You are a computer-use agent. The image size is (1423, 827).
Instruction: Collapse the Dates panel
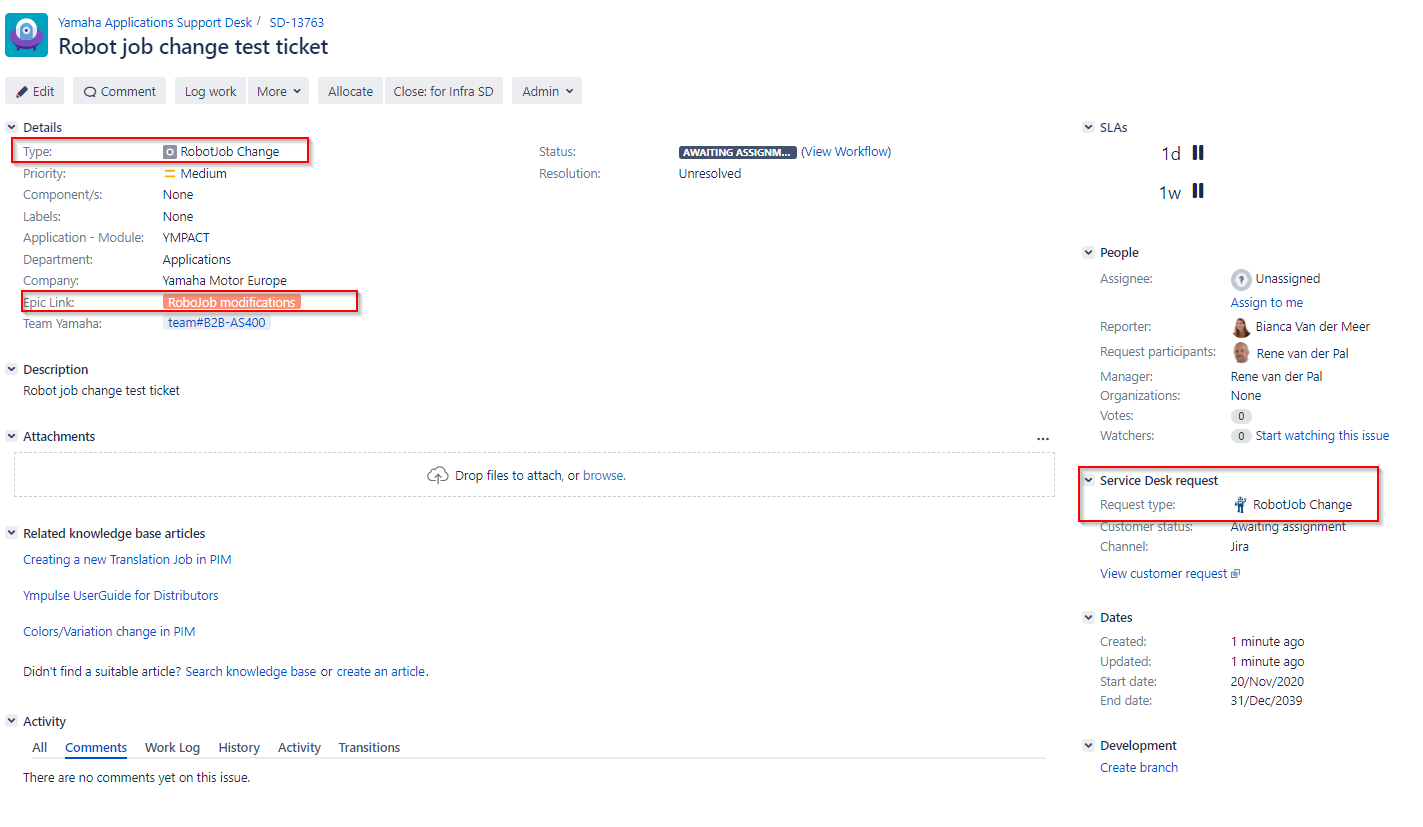1088,618
